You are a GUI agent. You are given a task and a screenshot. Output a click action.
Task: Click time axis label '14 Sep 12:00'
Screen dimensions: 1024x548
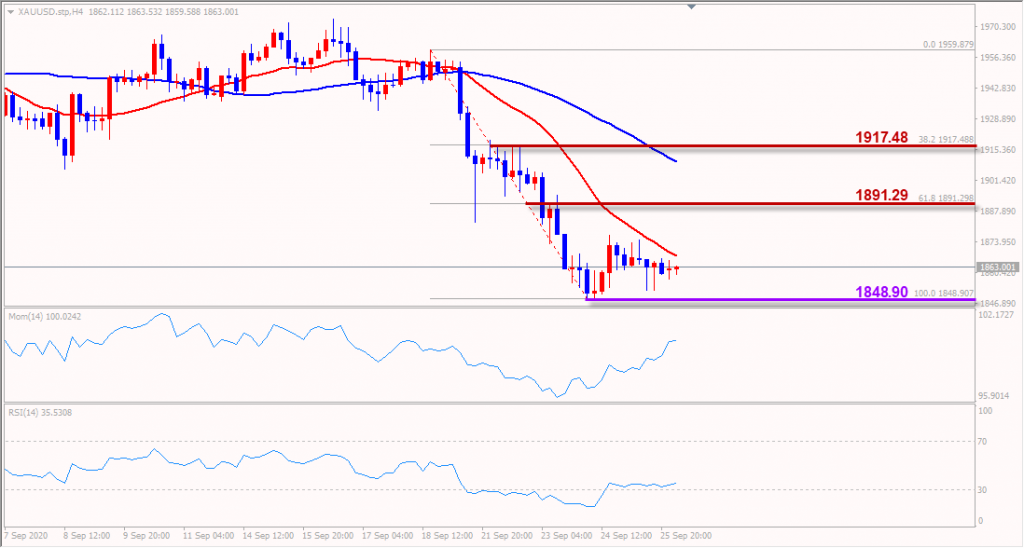coord(268,536)
